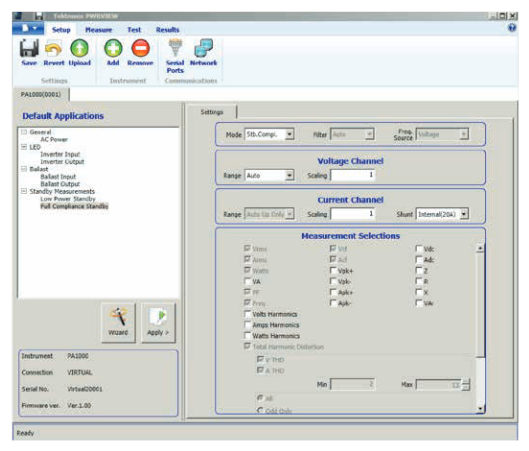Open the Freq. Source dropdown
This screenshot has width=529, height=451.
(x=465, y=134)
